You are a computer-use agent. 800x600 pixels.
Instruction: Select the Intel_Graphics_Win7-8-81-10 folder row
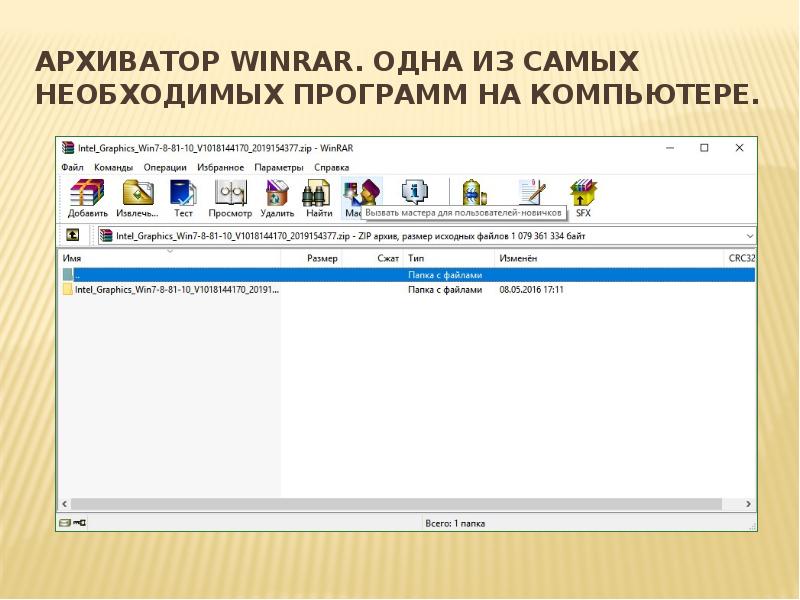tap(407, 289)
